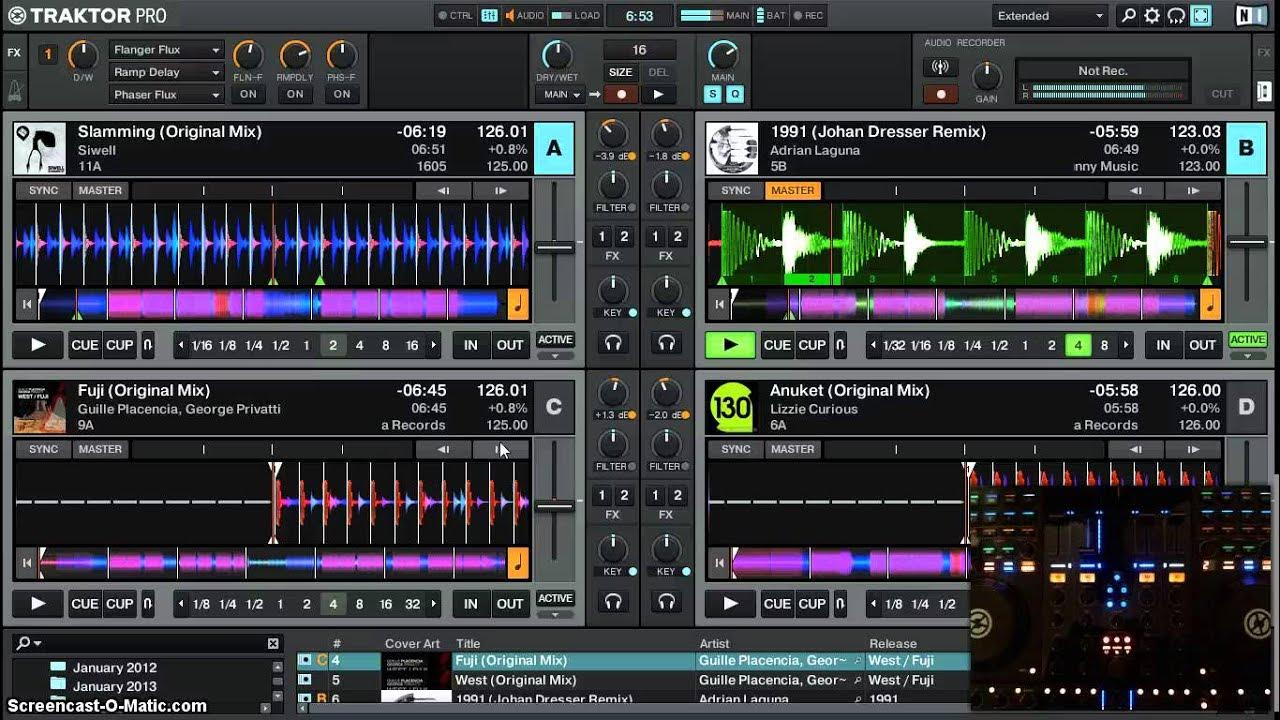Click the broadcast icon in Audio Recorder

click(x=940, y=68)
